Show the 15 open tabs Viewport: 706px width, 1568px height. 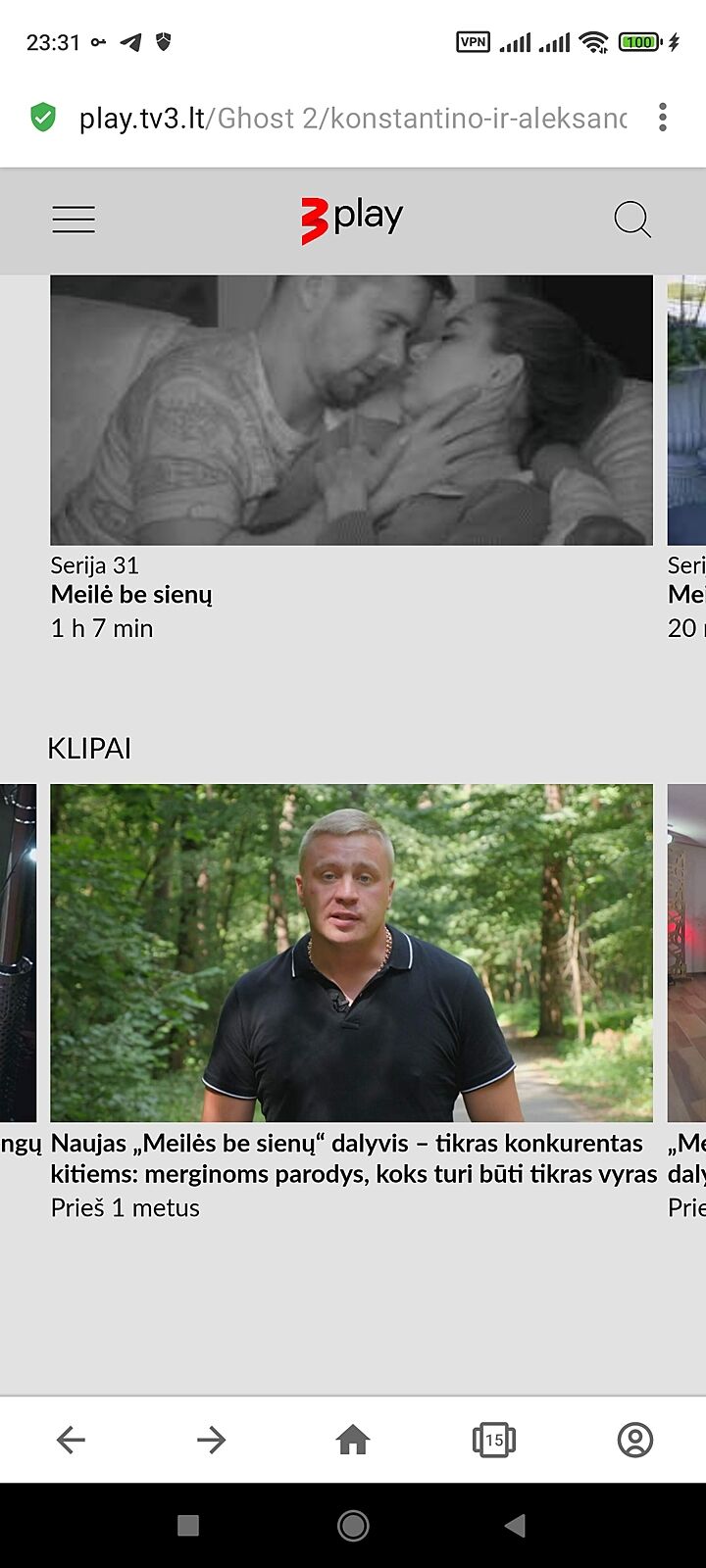pos(494,1440)
